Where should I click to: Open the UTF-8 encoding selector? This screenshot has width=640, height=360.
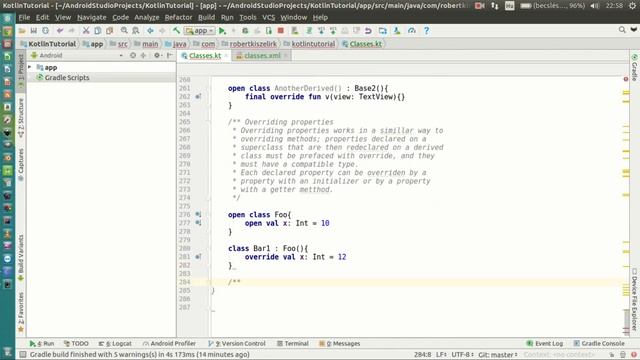(x=462, y=354)
